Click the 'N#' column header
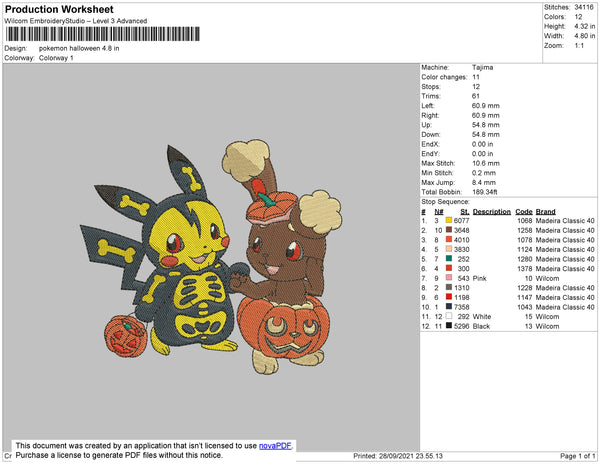The height and width of the screenshot is (464, 600). point(439,212)
